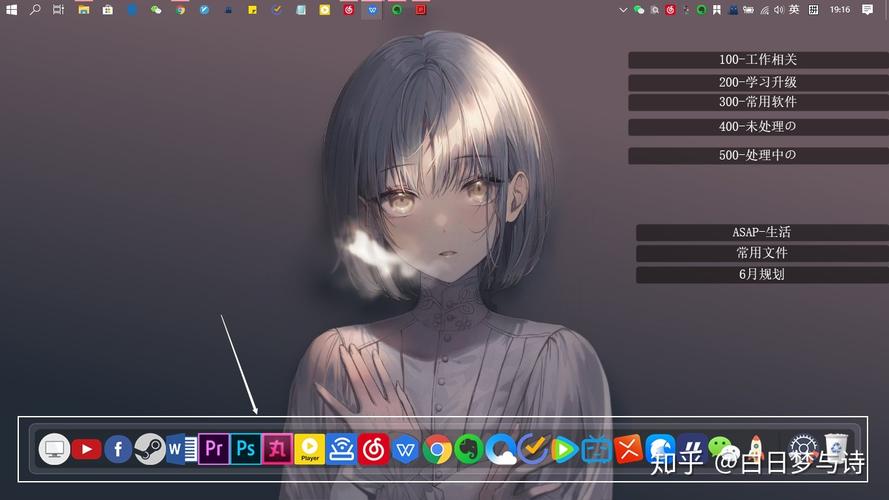This screenshot has height=500, width=889.
Task: Open Bilibili TV icon in the dock
Action: pos(596,450)
